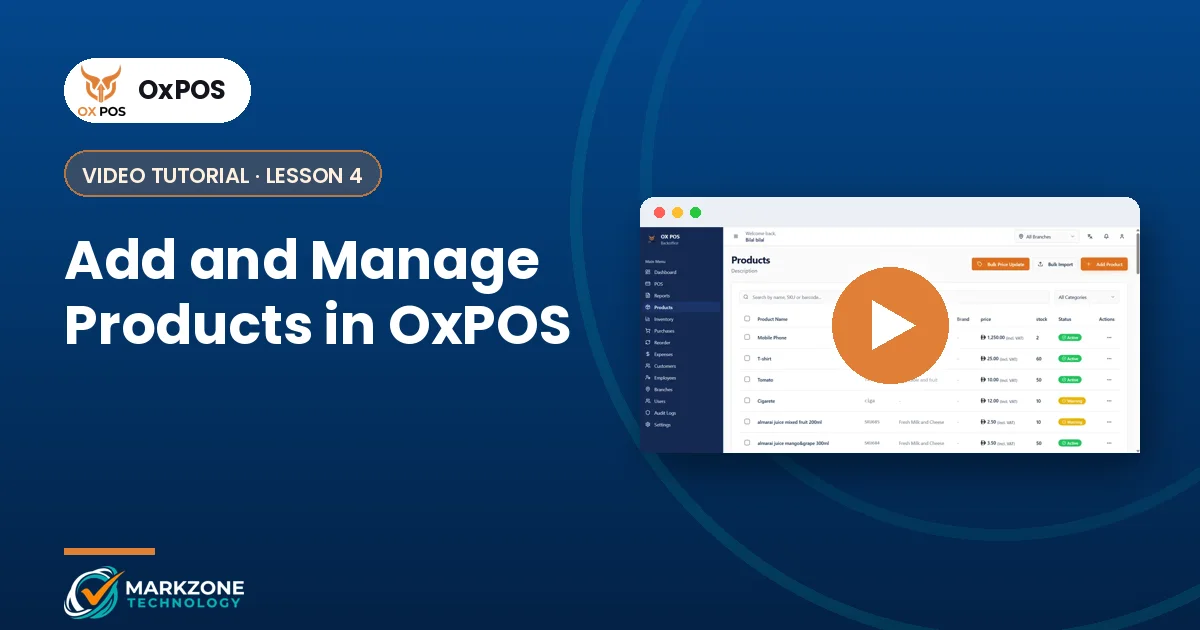Open the user profile icon

point(1122,237)
